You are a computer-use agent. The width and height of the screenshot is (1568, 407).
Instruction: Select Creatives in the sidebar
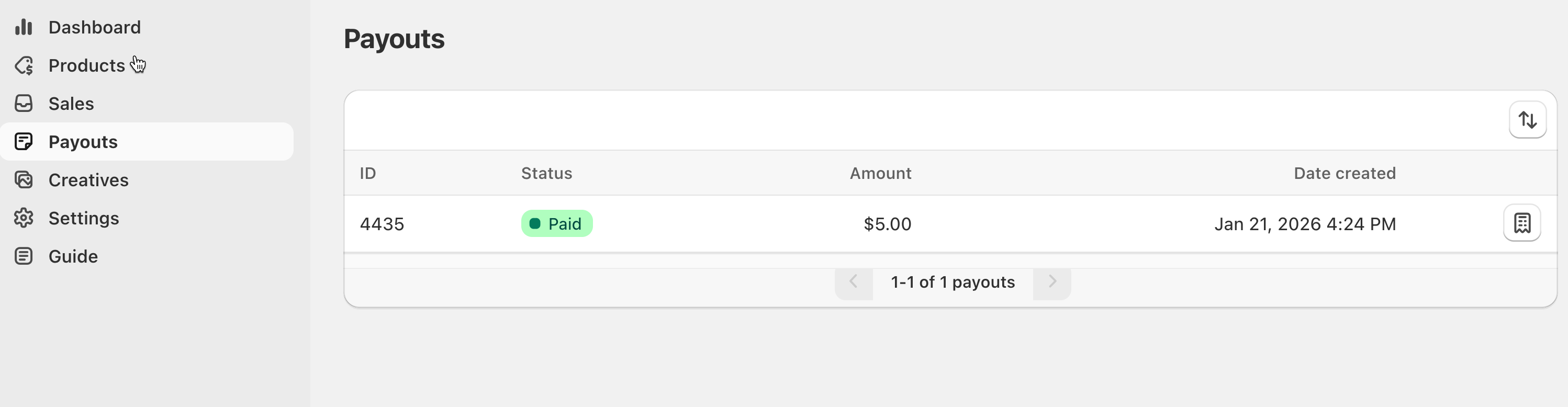88,180
